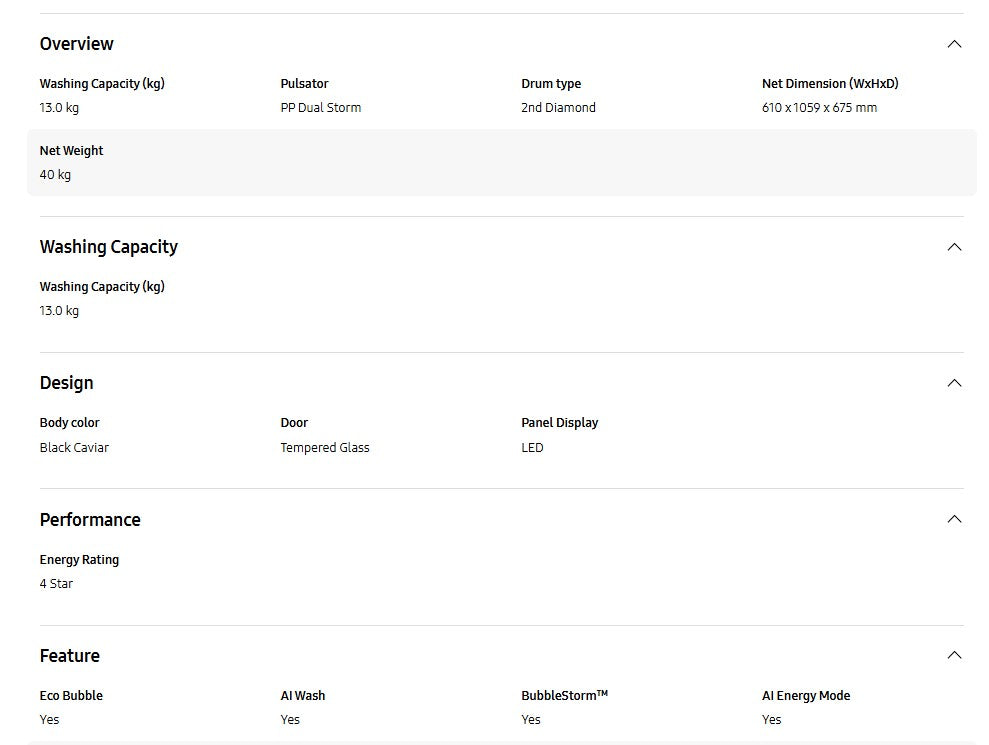Viewport: 989px width, 745px height.
Task: Select the Performance heading text
Action: click(x=90, y=520)
